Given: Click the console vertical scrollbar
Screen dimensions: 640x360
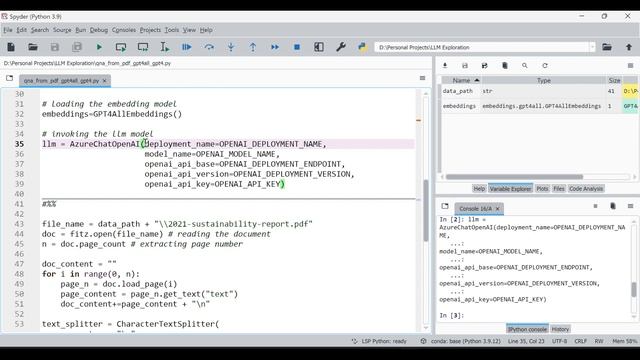Looking at the screenshot, I should click(x=634, y=289).
